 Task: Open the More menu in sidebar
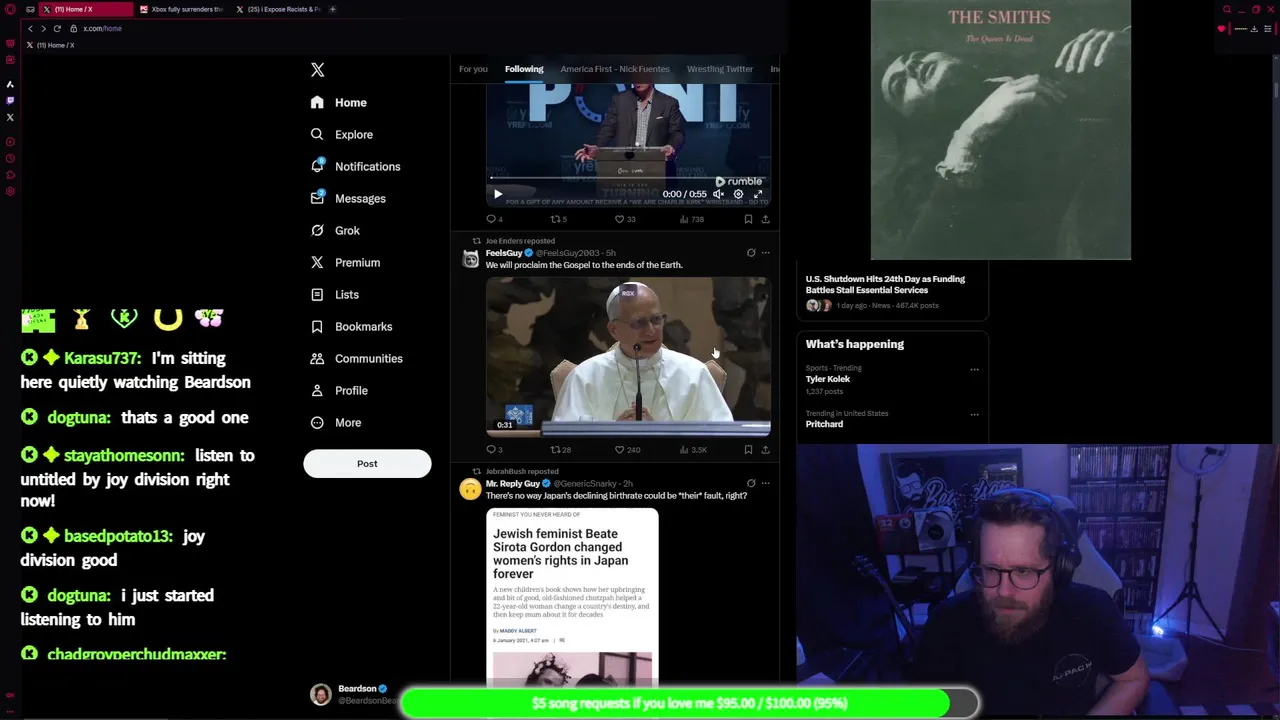pyautogui.click(x=336, y=422)
